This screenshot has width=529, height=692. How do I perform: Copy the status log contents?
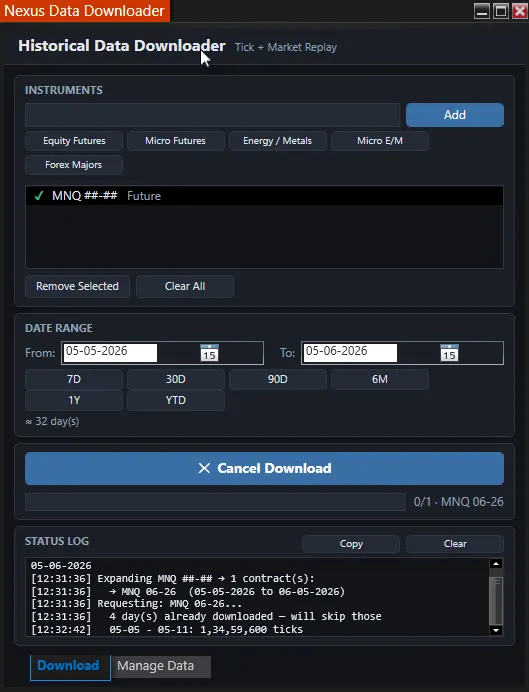(x=351, y=544)
